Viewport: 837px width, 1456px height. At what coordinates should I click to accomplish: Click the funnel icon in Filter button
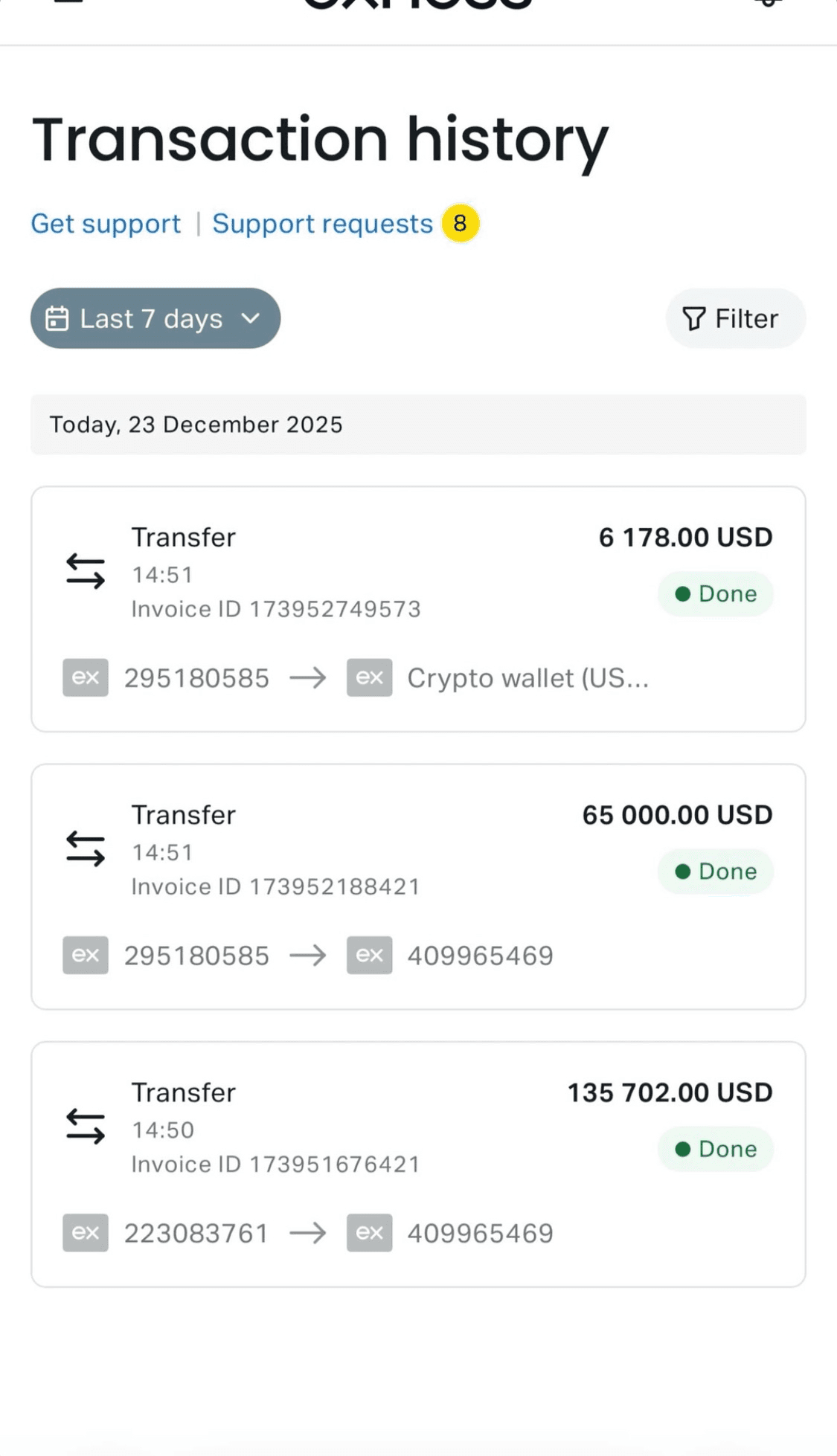(x=693, y=319)
